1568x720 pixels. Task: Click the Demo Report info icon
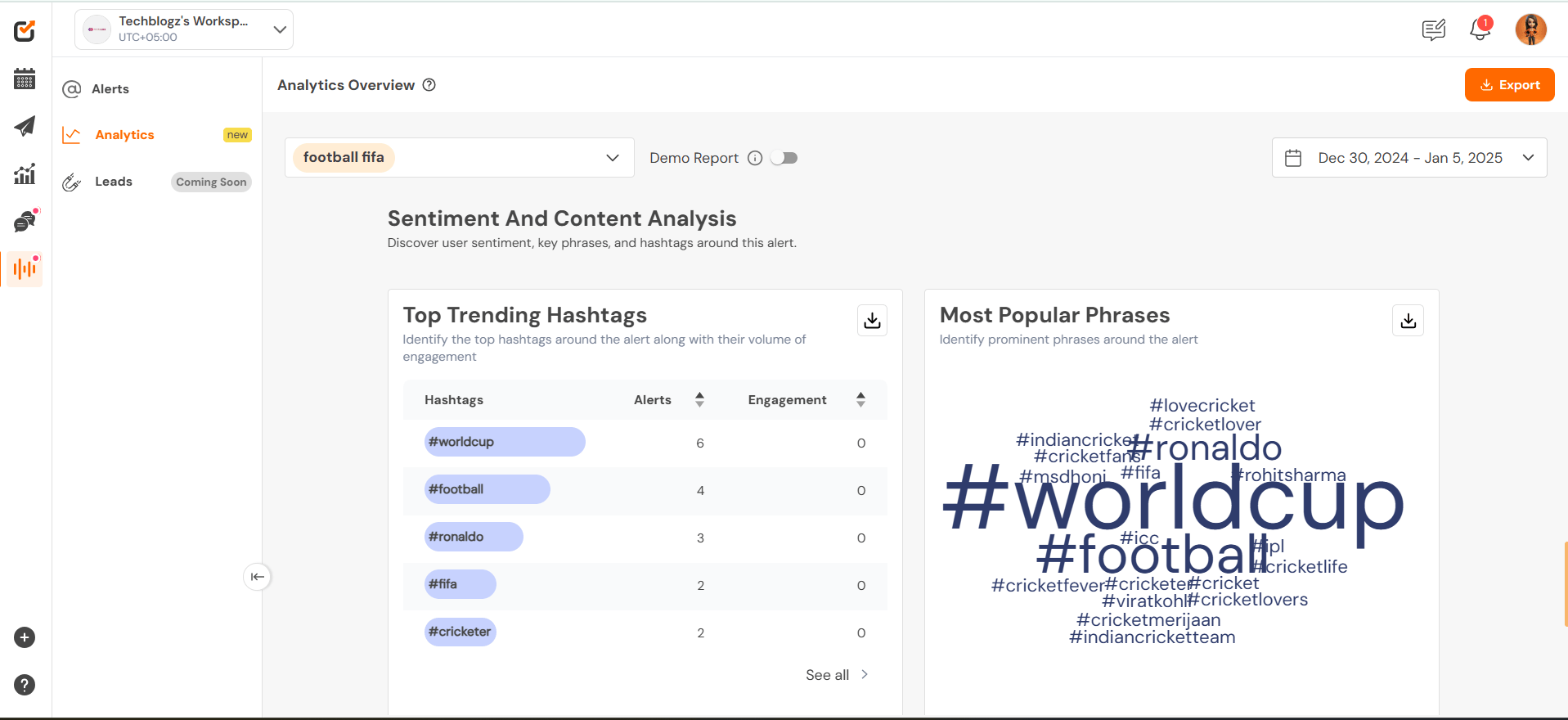coord(755,158)
